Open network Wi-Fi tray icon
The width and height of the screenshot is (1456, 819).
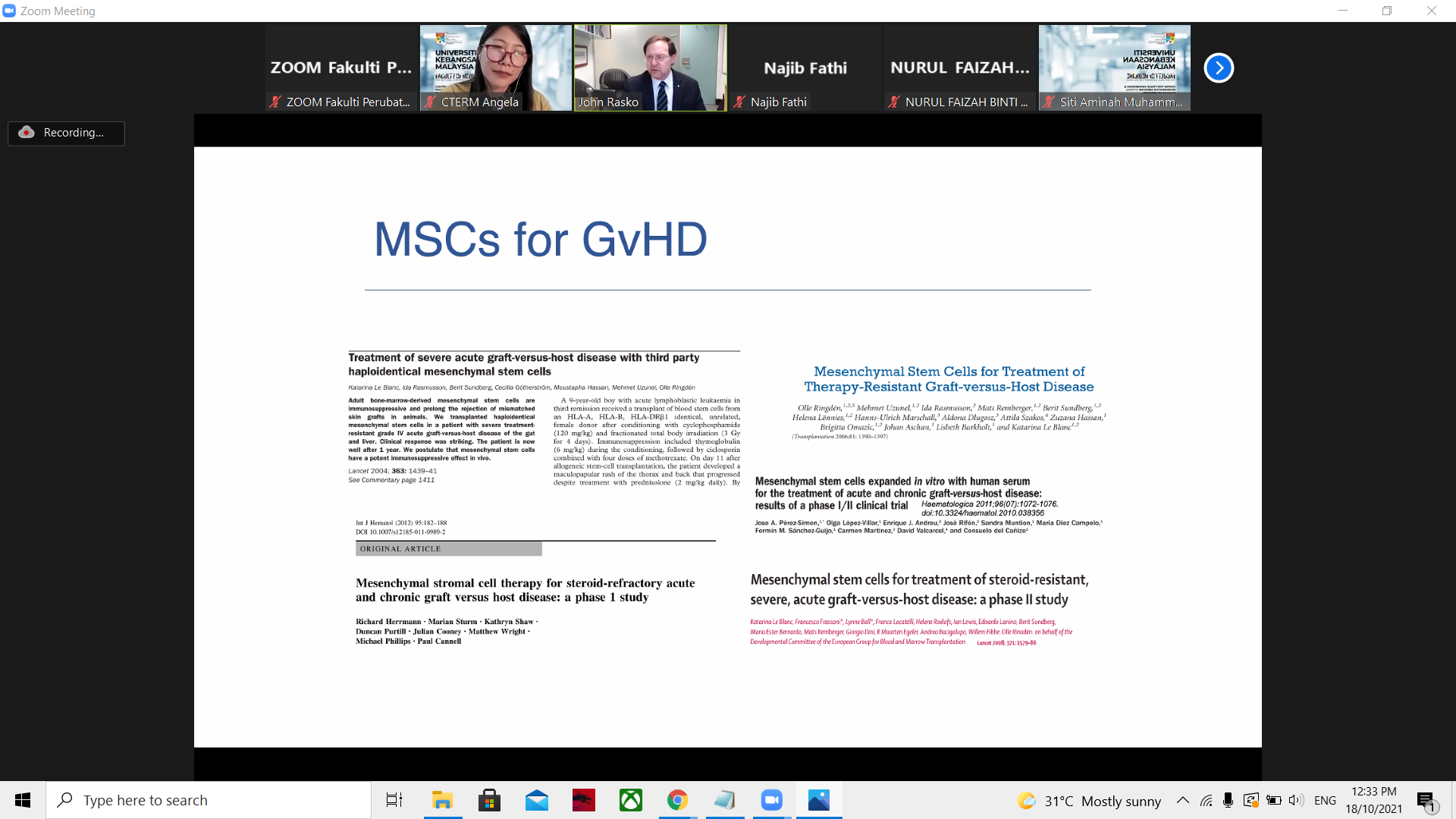click(1206, 800)
